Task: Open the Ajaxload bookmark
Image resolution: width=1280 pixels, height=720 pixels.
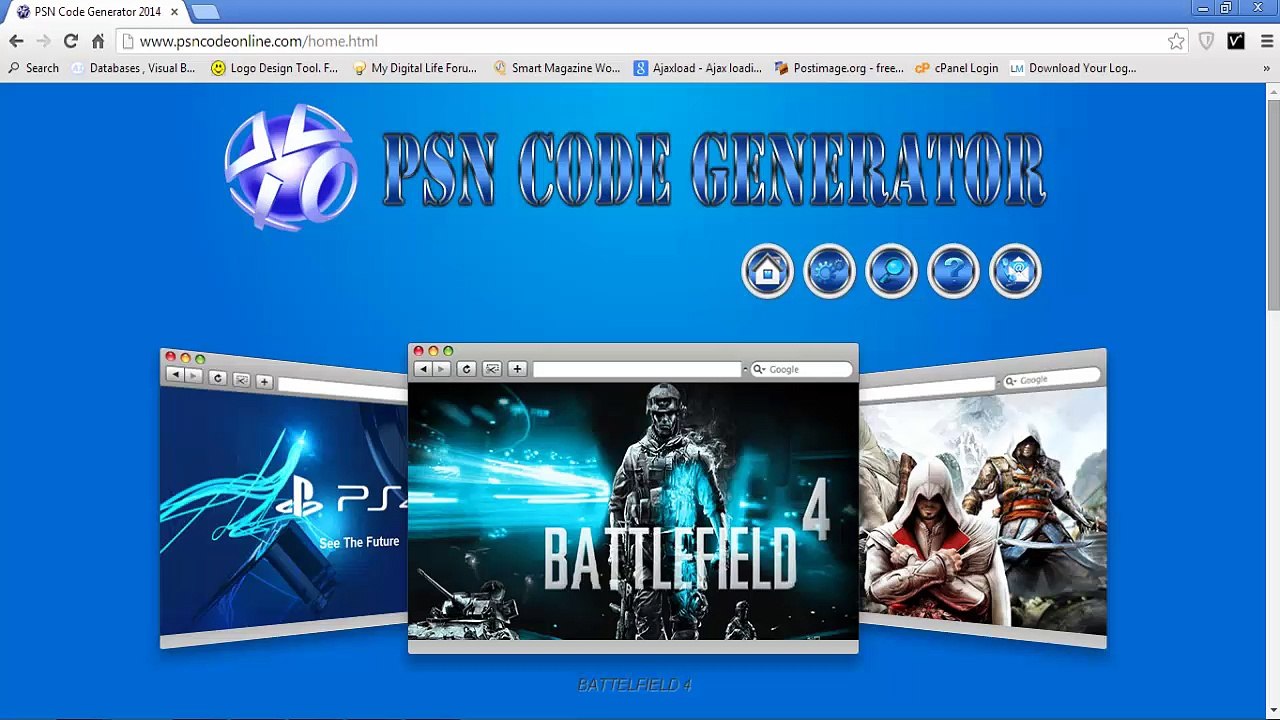Action: click(x=698, y=68)
